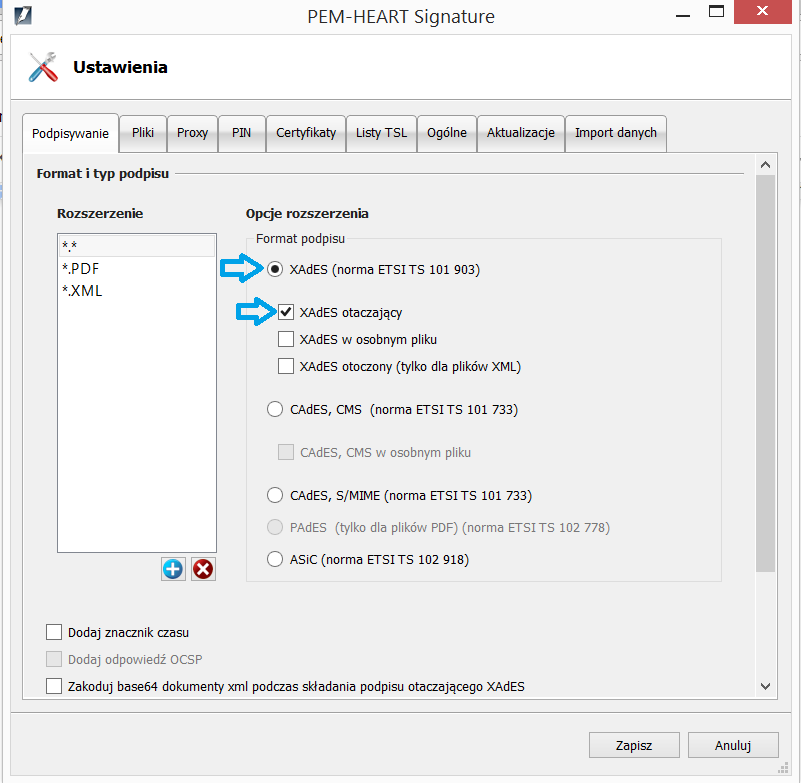Click the PEM-HEART app icon in title bar
This screenshot has width=801, height=783.
[x=23, y=15]
